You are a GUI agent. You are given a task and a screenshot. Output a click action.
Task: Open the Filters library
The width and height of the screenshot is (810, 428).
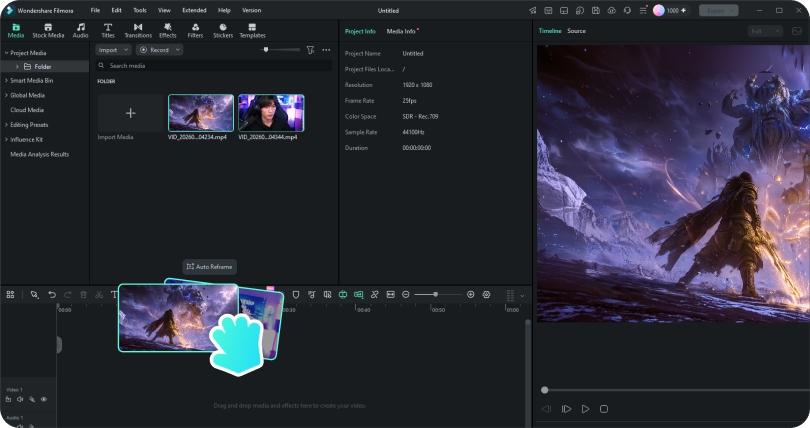click(195, 30)
